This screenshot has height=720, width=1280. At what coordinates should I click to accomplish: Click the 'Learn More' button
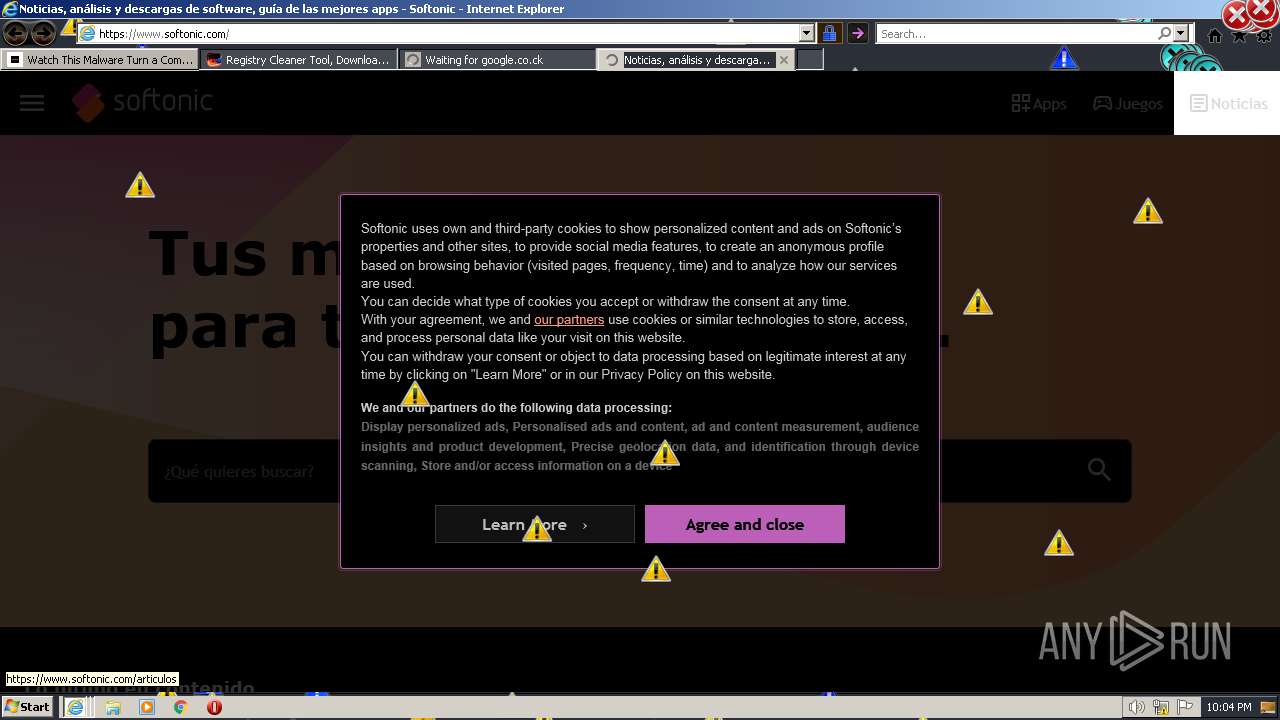[535, 524]
